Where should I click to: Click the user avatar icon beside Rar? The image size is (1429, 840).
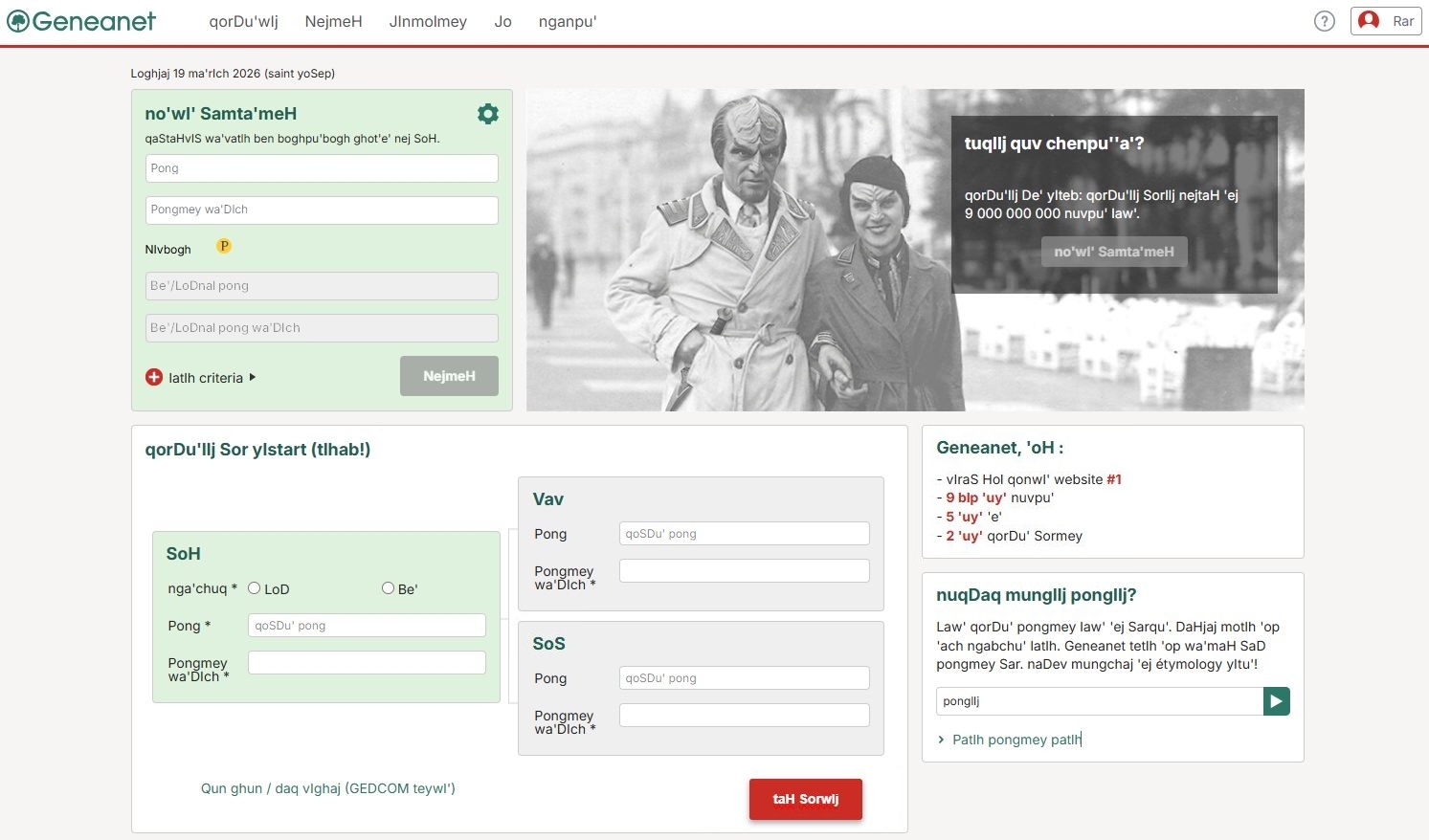1369,20
